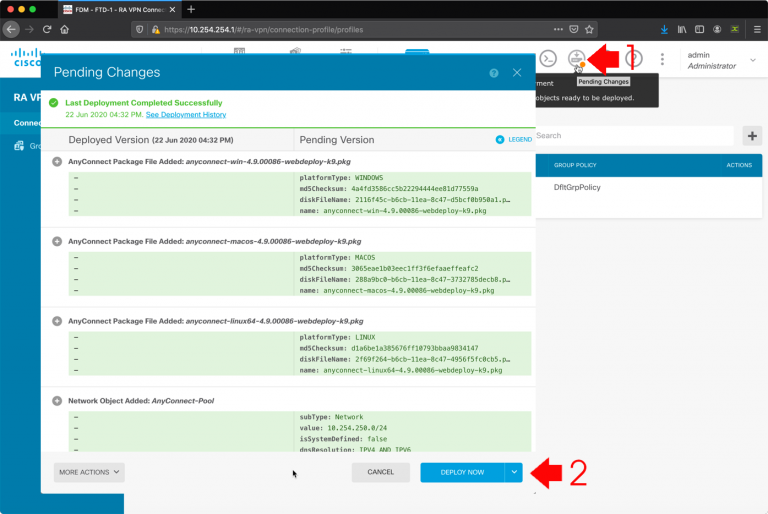The height and width of the screenshot is (514, 768).
Task: Click the Pending Changes deploy icon
Action: point(576,59)
